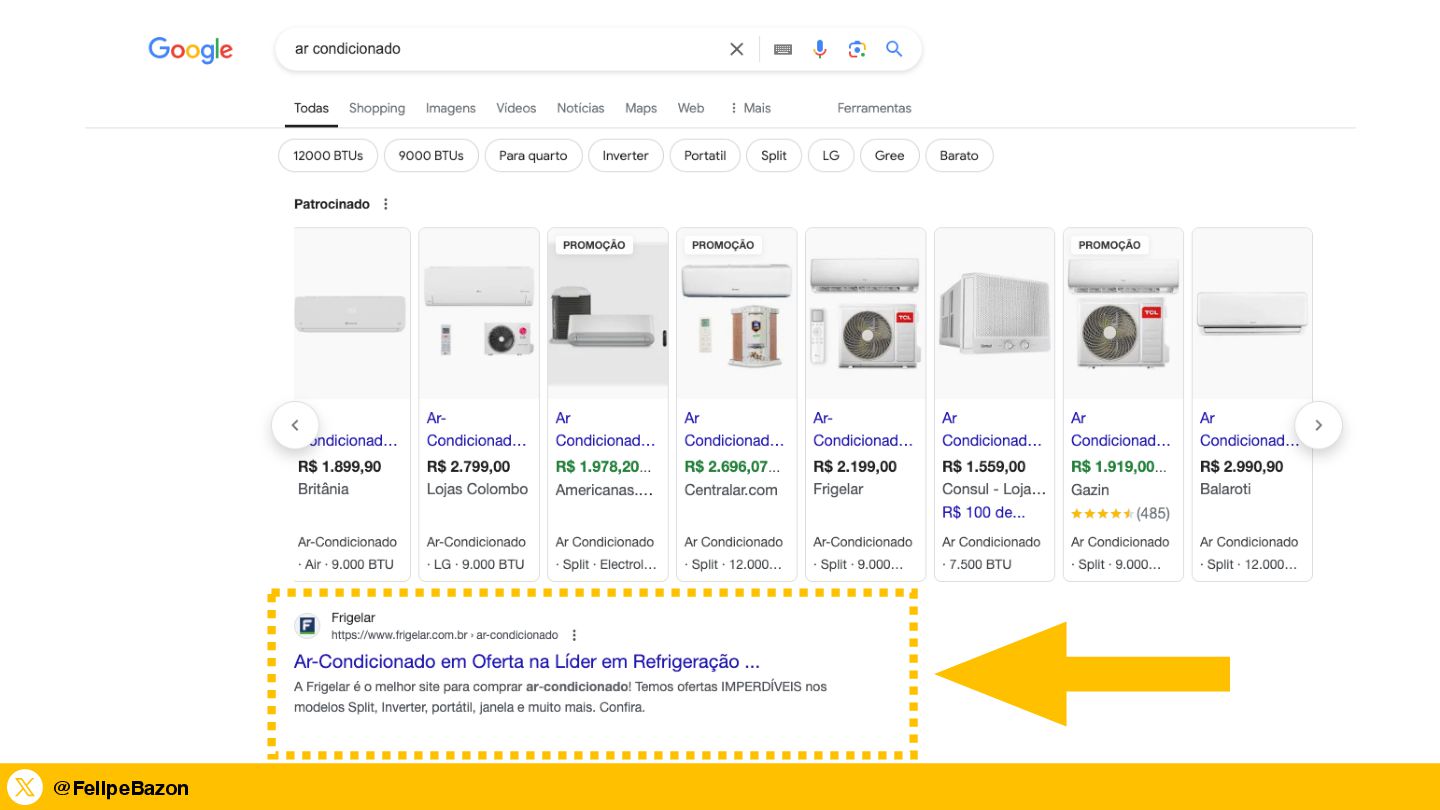The height and width of the screenshot is (810, 1440).
Task: Open the Frigelar result favicon
Action: point(307,626)
